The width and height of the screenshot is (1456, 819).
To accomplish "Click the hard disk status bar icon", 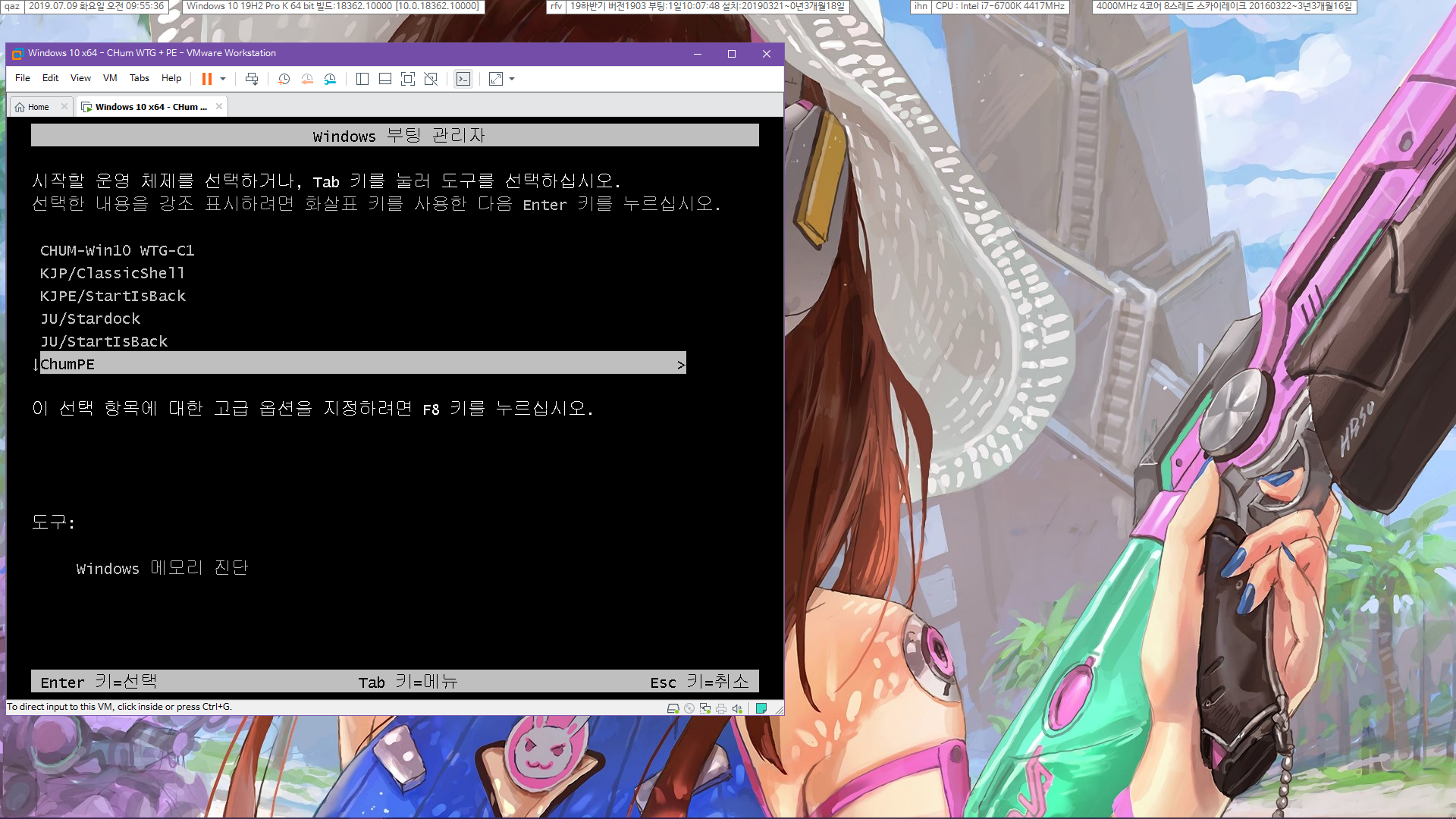I will click(x=673, y=708).
